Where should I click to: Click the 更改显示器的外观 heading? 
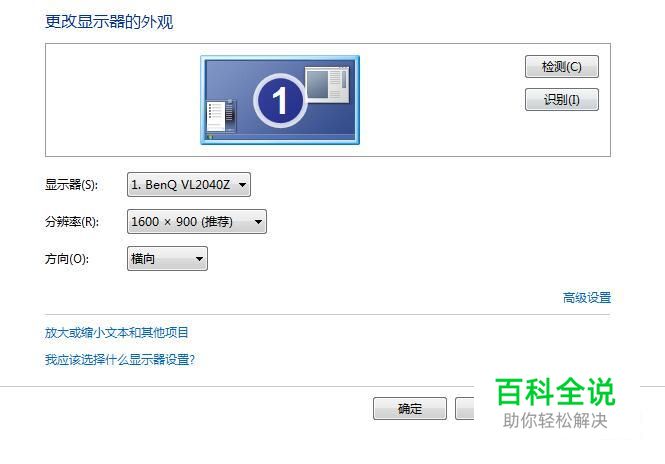tap(109, 22)
